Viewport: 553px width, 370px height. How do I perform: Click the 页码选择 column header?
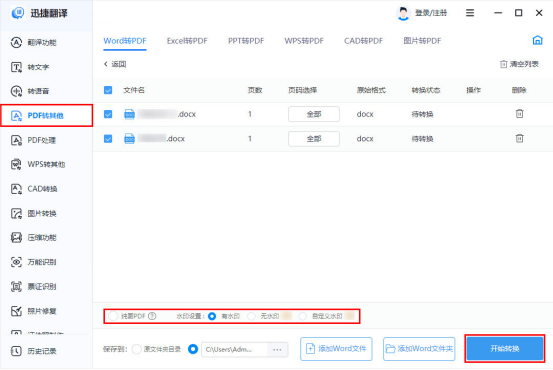(302, 90)
